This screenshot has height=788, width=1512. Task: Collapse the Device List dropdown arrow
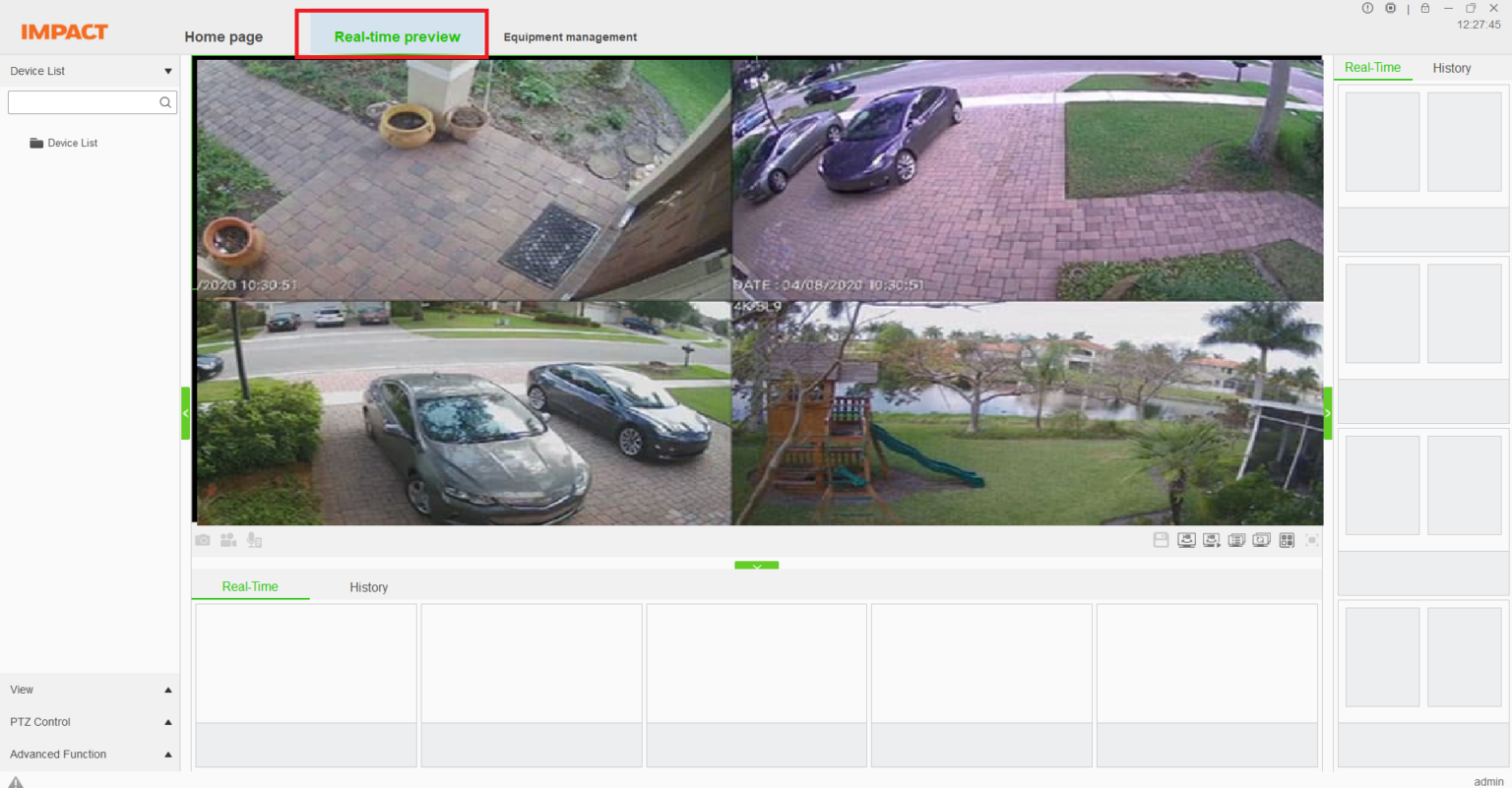click(168, 71)
